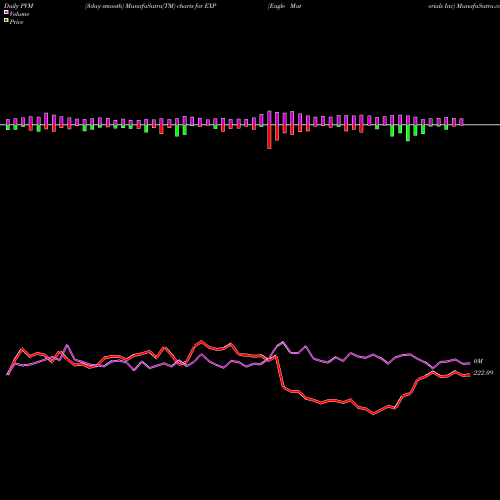Click the '222.09' price end label
500x500 pixels.
coord(483,373)
